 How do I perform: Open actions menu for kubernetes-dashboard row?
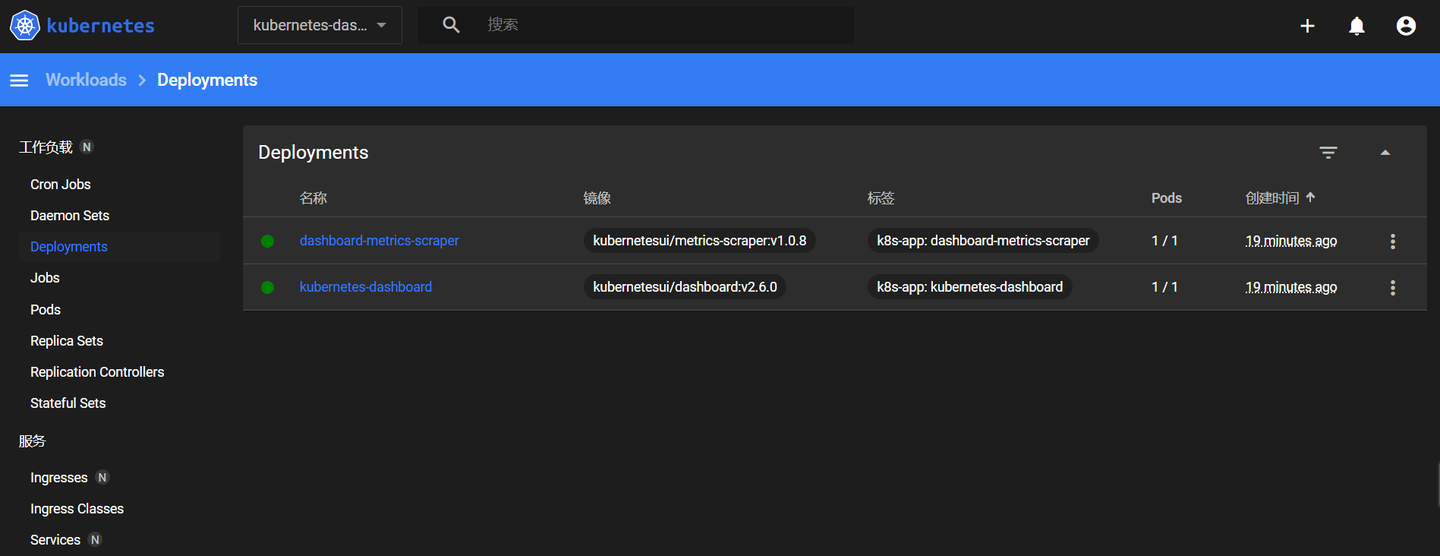click(x=1393, y=287)
